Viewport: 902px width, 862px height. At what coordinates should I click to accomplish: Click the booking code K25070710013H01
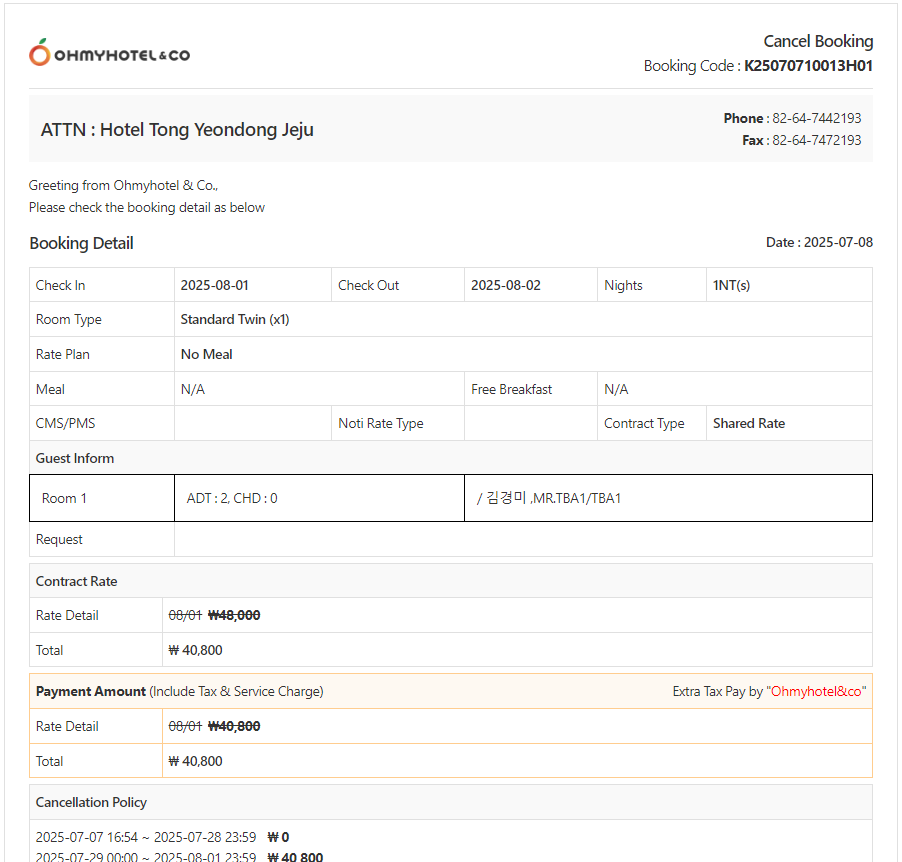(808, 66)
